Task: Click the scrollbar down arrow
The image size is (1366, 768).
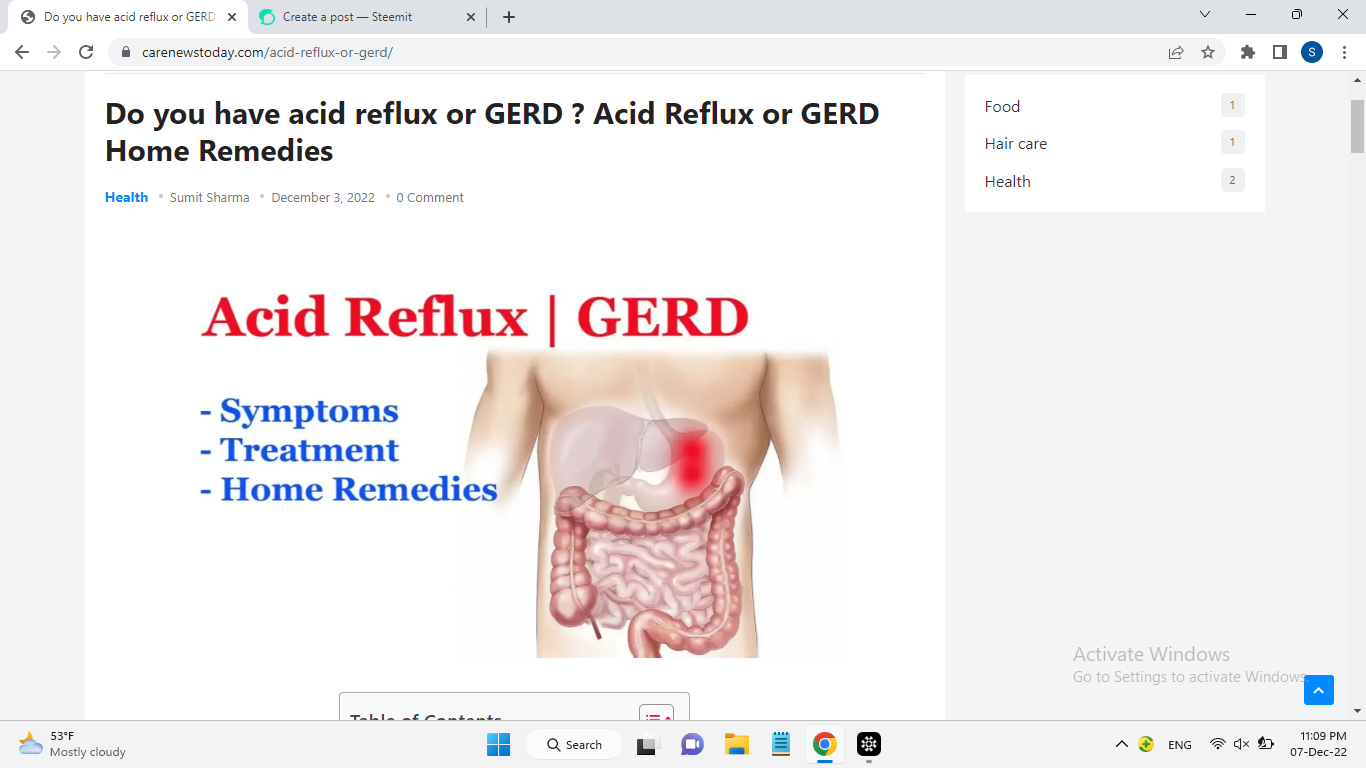Action: coord(1358,711)
